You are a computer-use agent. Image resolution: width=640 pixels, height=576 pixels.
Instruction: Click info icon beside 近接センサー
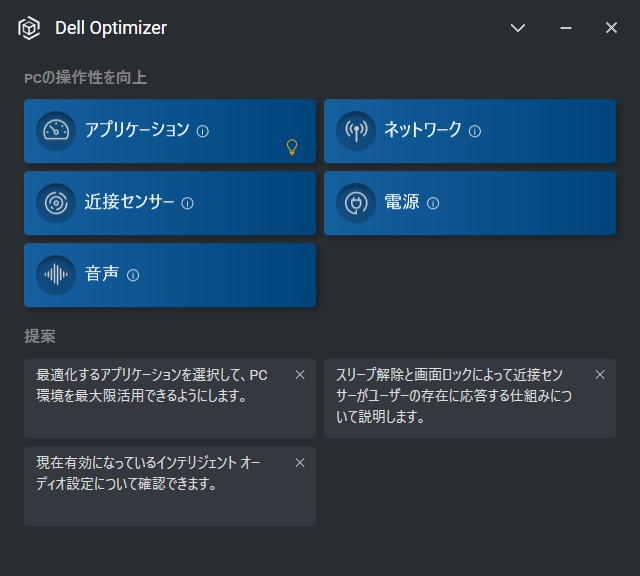(x=187, y=203)
